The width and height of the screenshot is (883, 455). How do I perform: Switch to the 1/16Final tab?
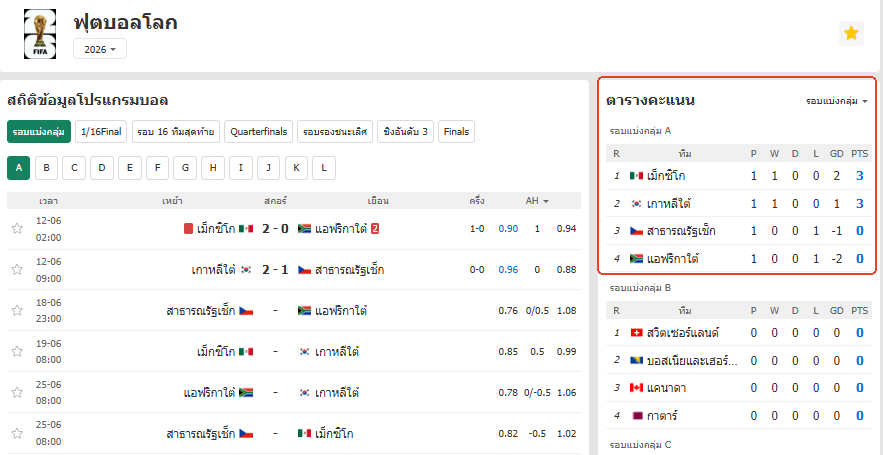coord(101,132)
